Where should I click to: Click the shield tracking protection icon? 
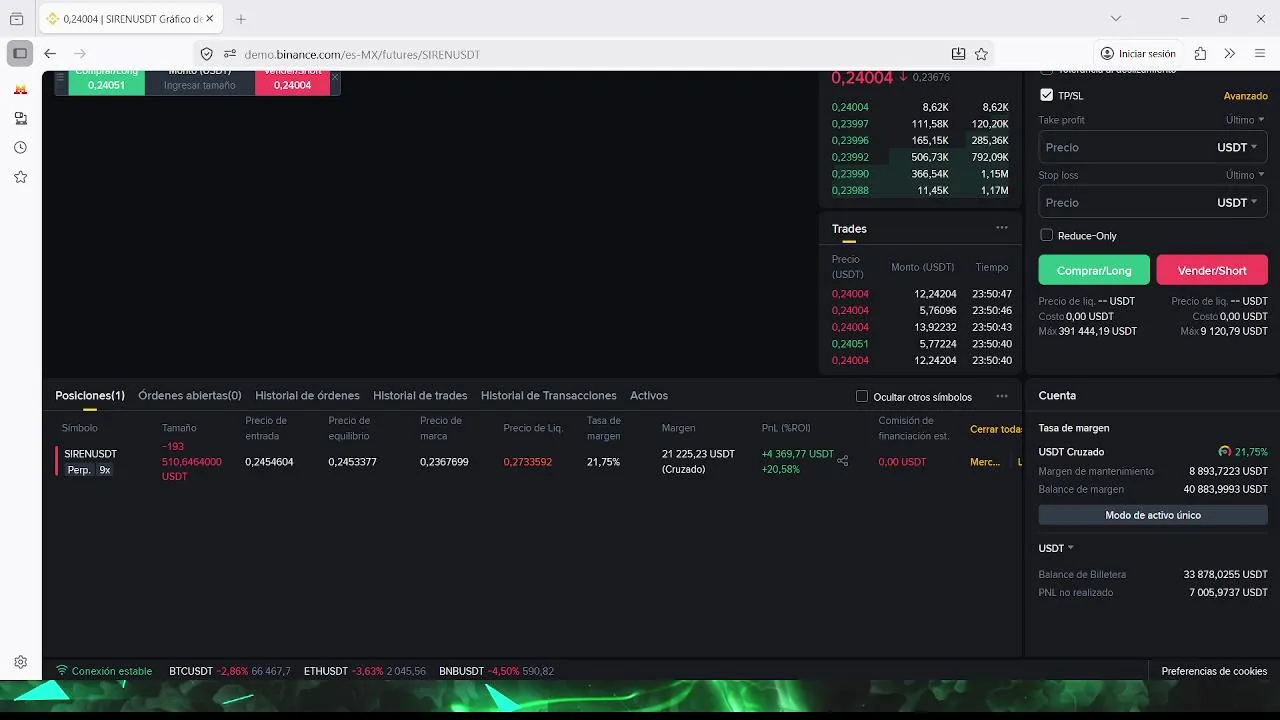[207, 54]
